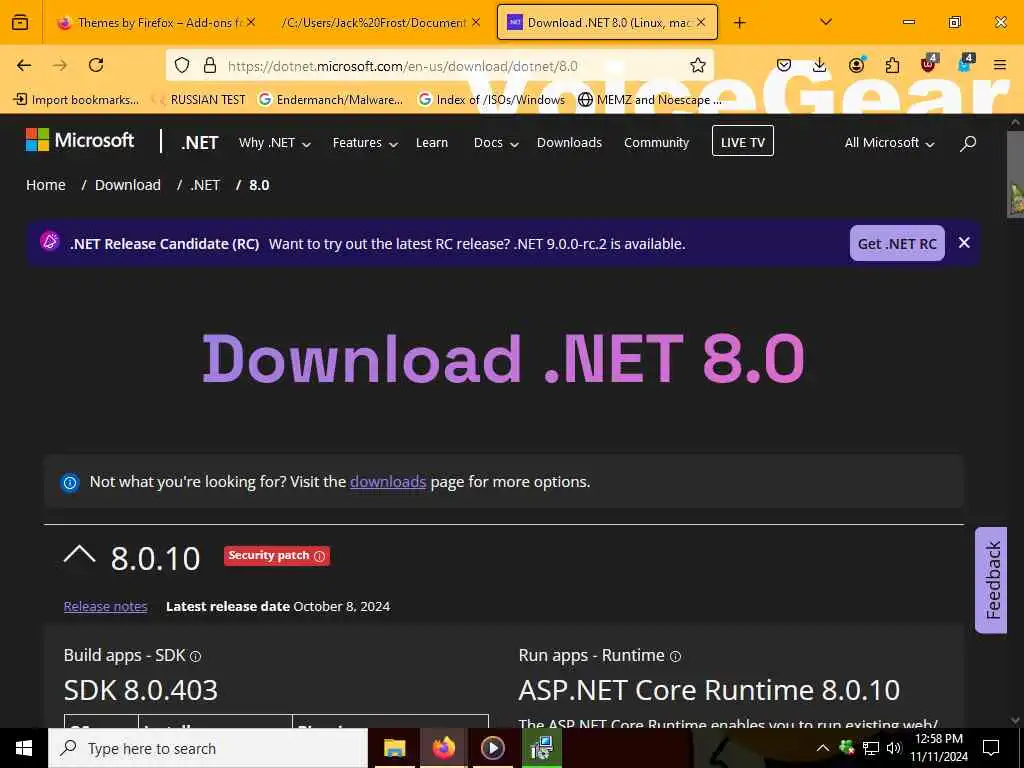Open the Release notes link
The width and height of the screenshot is (1024, 768).
(x=105, y=607)
